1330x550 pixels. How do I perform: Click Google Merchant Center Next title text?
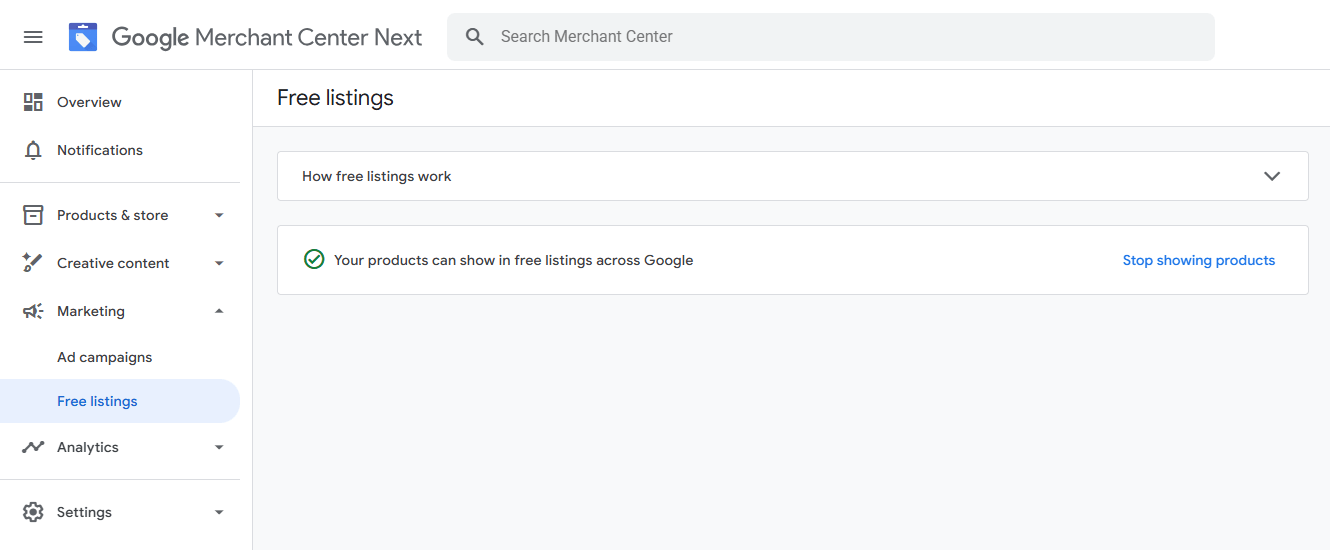tap(267, 37)
